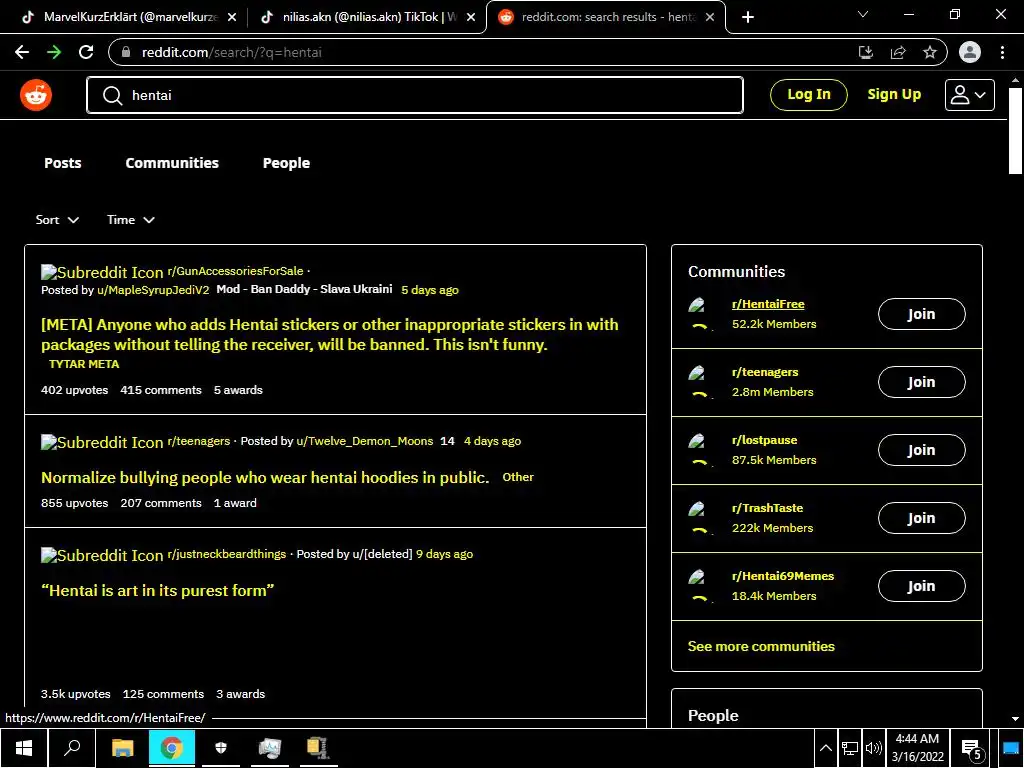Expand the Sort dropdown
Screen dimensions: 1024x768
click(57, 220)
